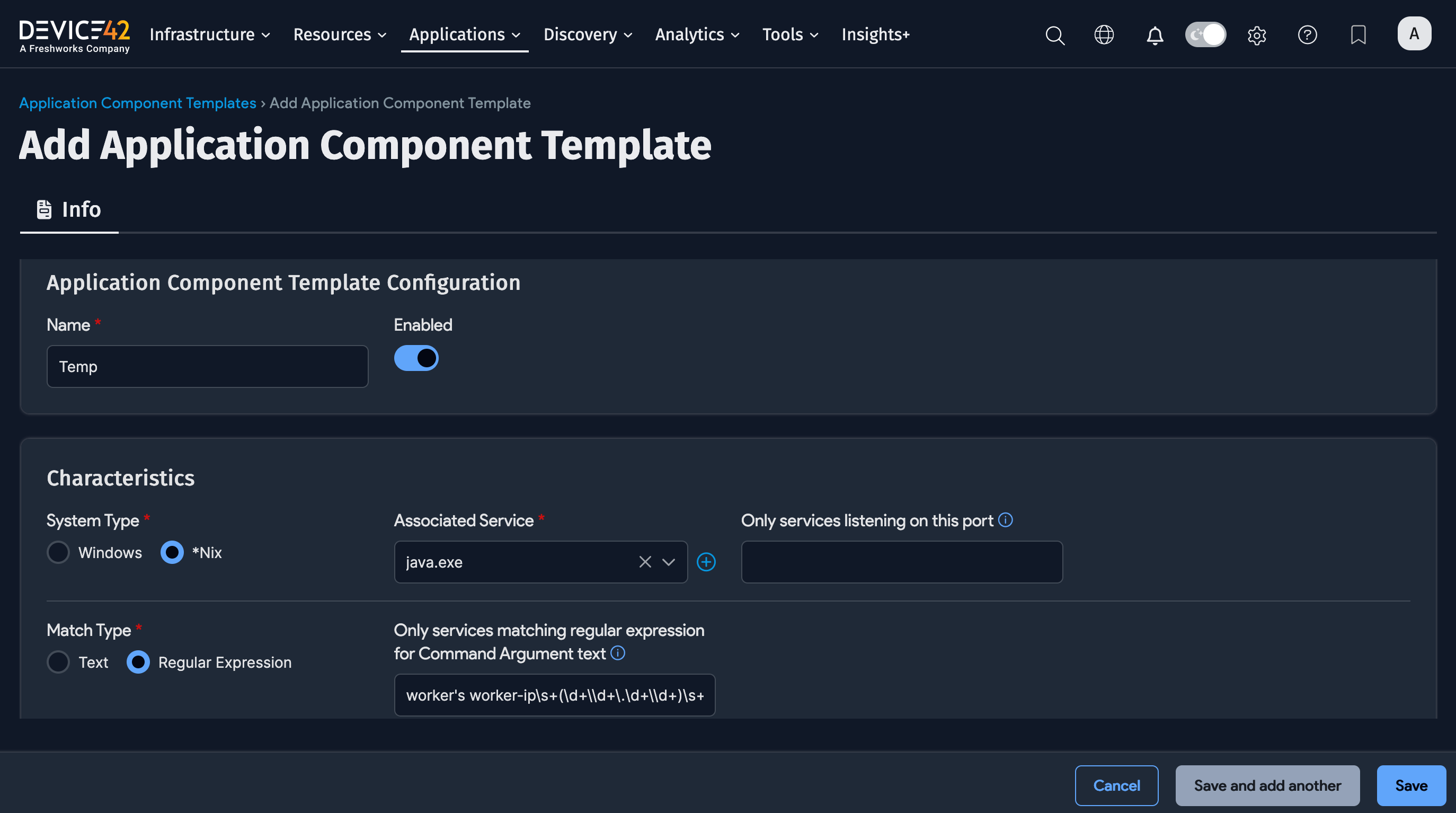Open notifications bell
This screenshot has height=813, width=1456.
click(1155, 35)
